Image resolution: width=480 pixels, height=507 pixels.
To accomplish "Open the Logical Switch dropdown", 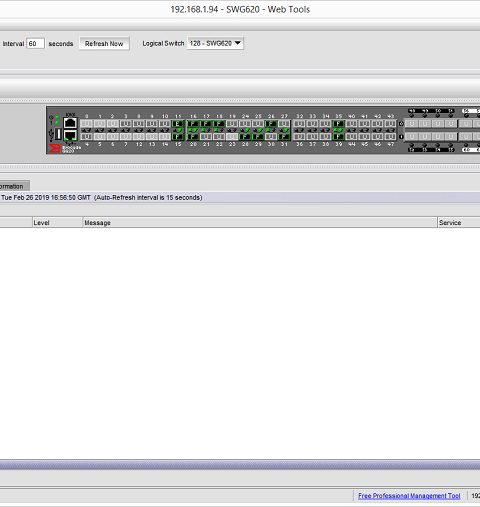I will tap(215, 43).
